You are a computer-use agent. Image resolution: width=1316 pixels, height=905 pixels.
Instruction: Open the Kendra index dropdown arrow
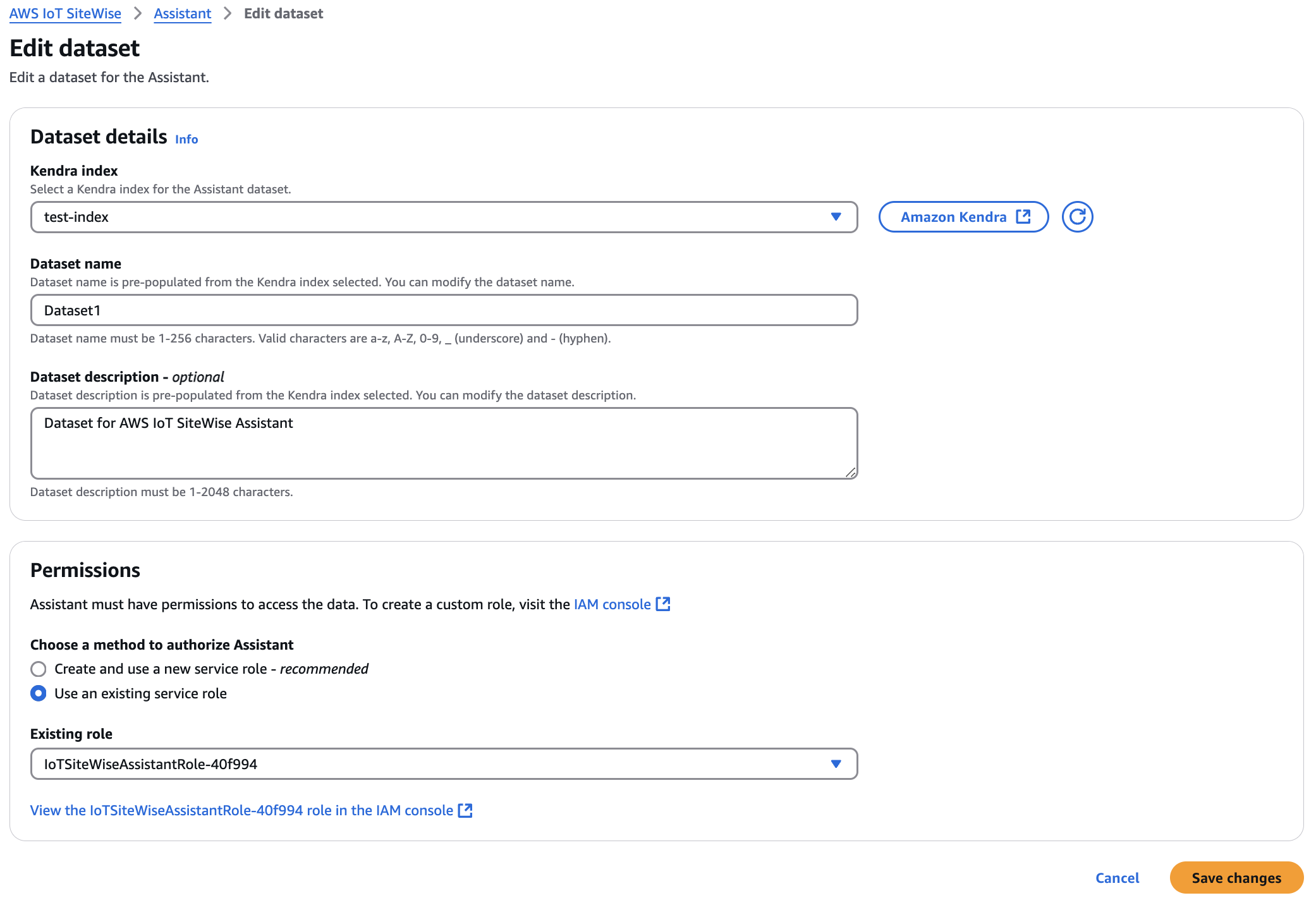coord(836,217)
